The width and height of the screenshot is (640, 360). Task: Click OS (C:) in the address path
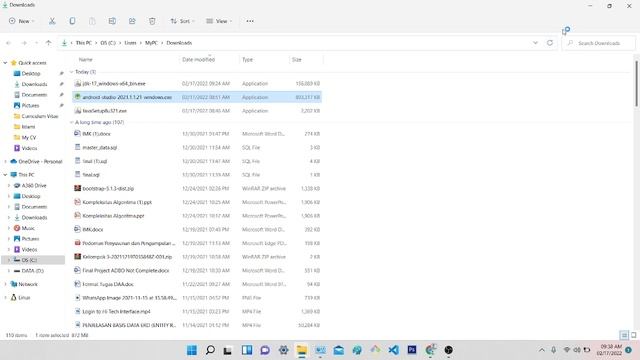pyautogui.click(x=108, y=43)
